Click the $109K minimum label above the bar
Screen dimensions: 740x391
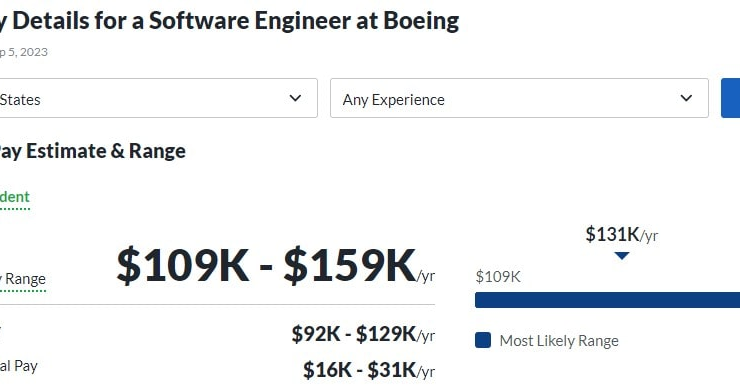[498, 276]
